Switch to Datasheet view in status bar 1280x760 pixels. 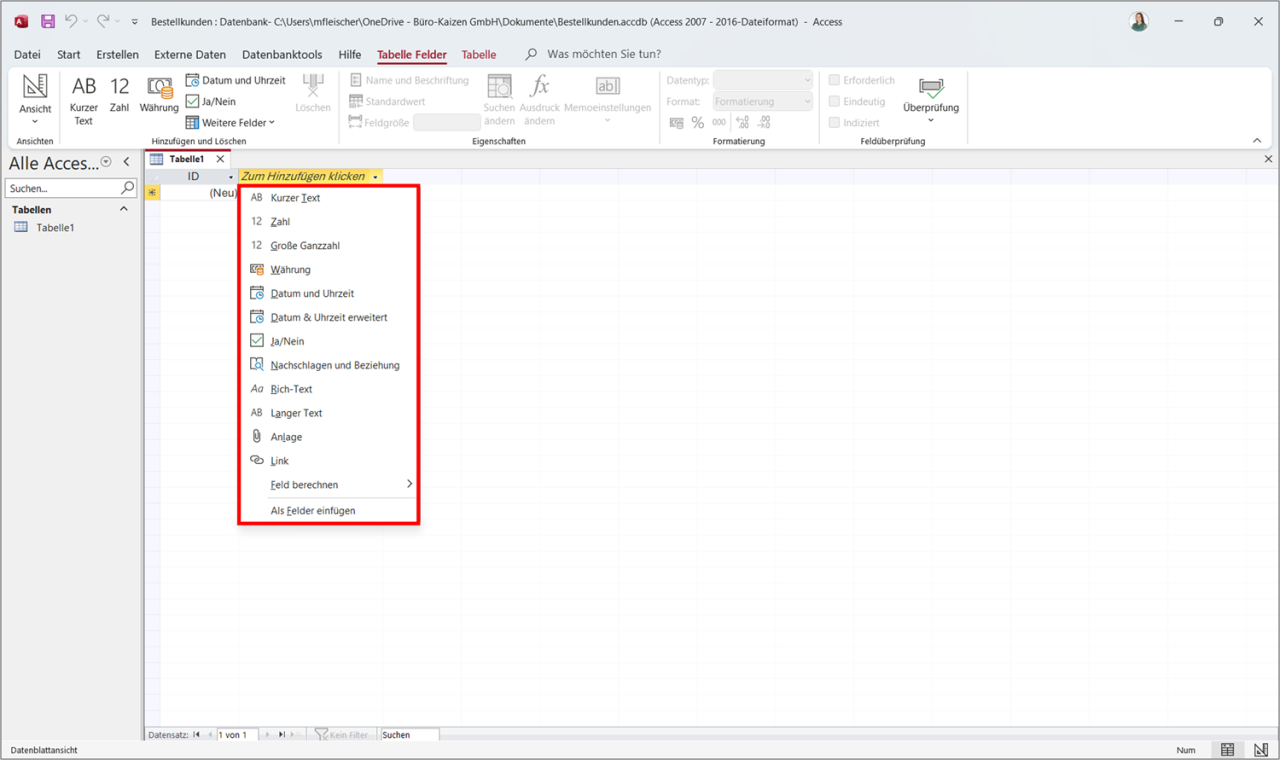(1227, 750)
